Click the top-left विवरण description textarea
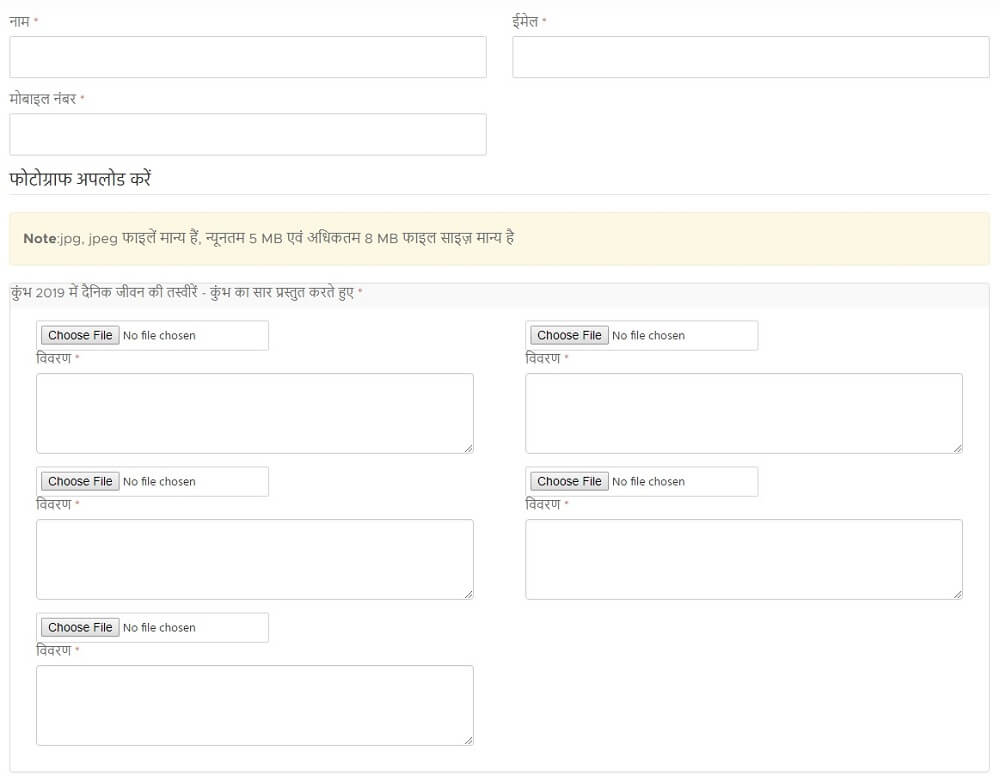 254,413
